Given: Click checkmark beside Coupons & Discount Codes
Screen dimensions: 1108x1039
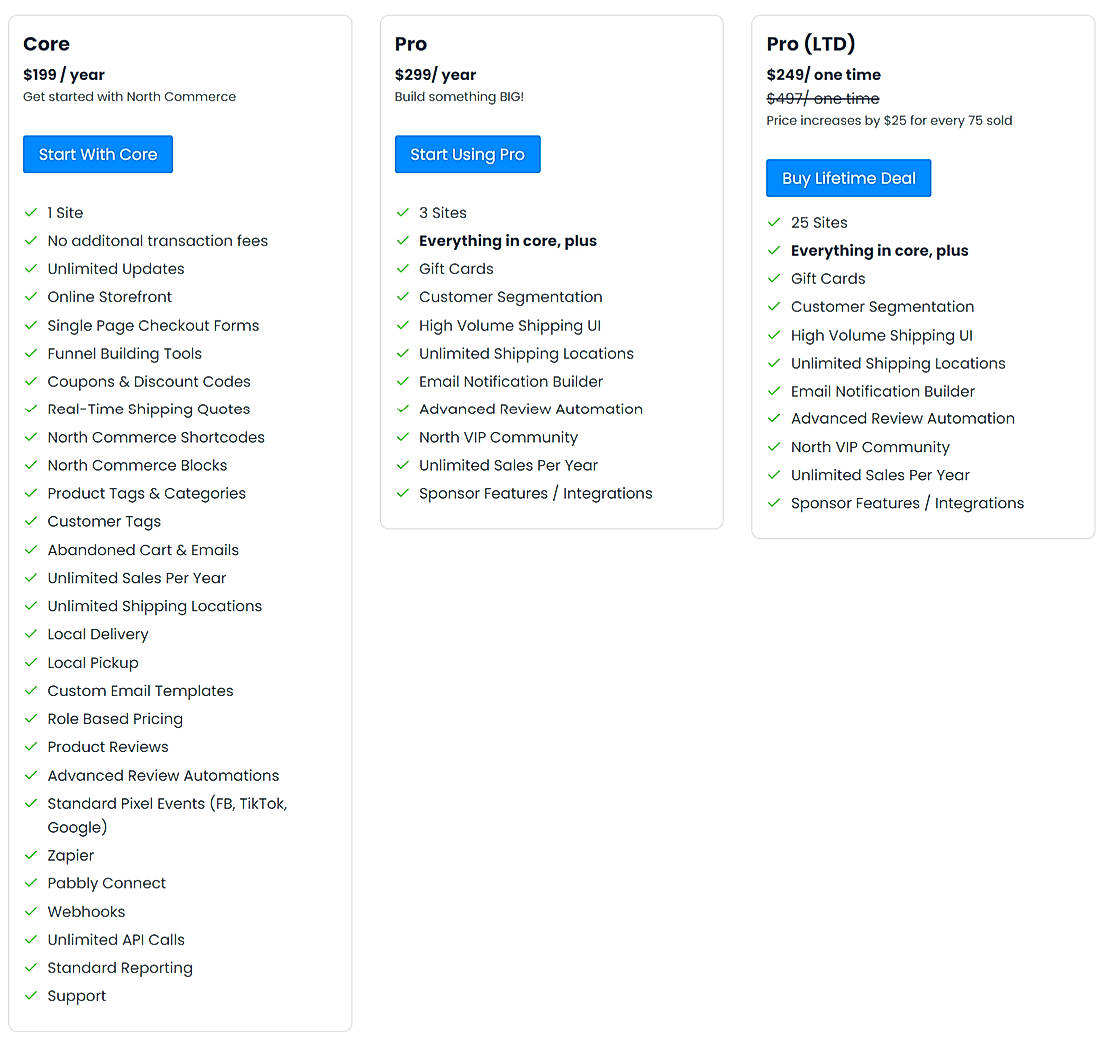Looking at the screenshot, I should coord(31,381).
